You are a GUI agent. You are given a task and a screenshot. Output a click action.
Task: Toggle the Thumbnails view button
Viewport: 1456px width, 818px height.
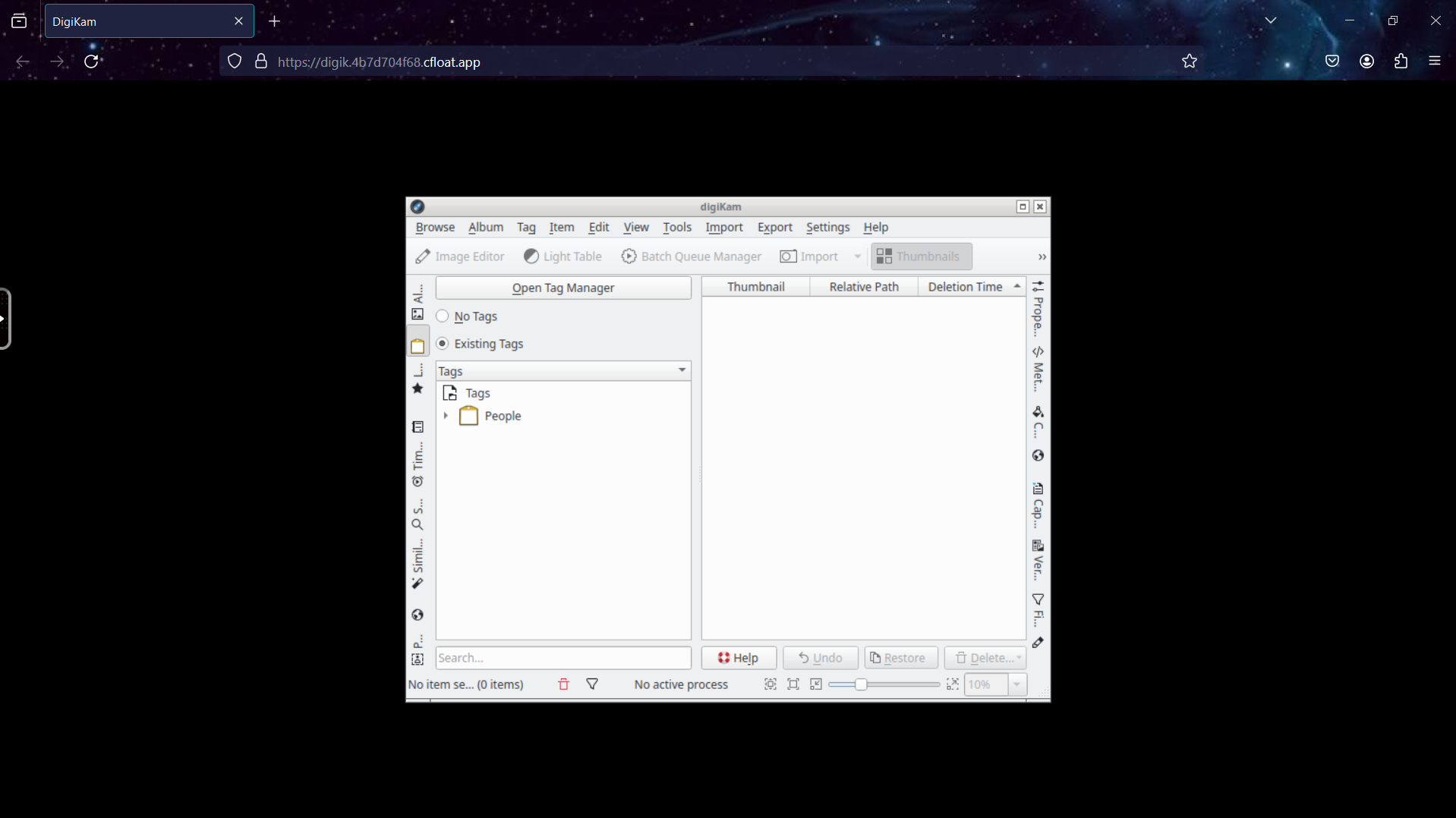click(x=921, y=256)
